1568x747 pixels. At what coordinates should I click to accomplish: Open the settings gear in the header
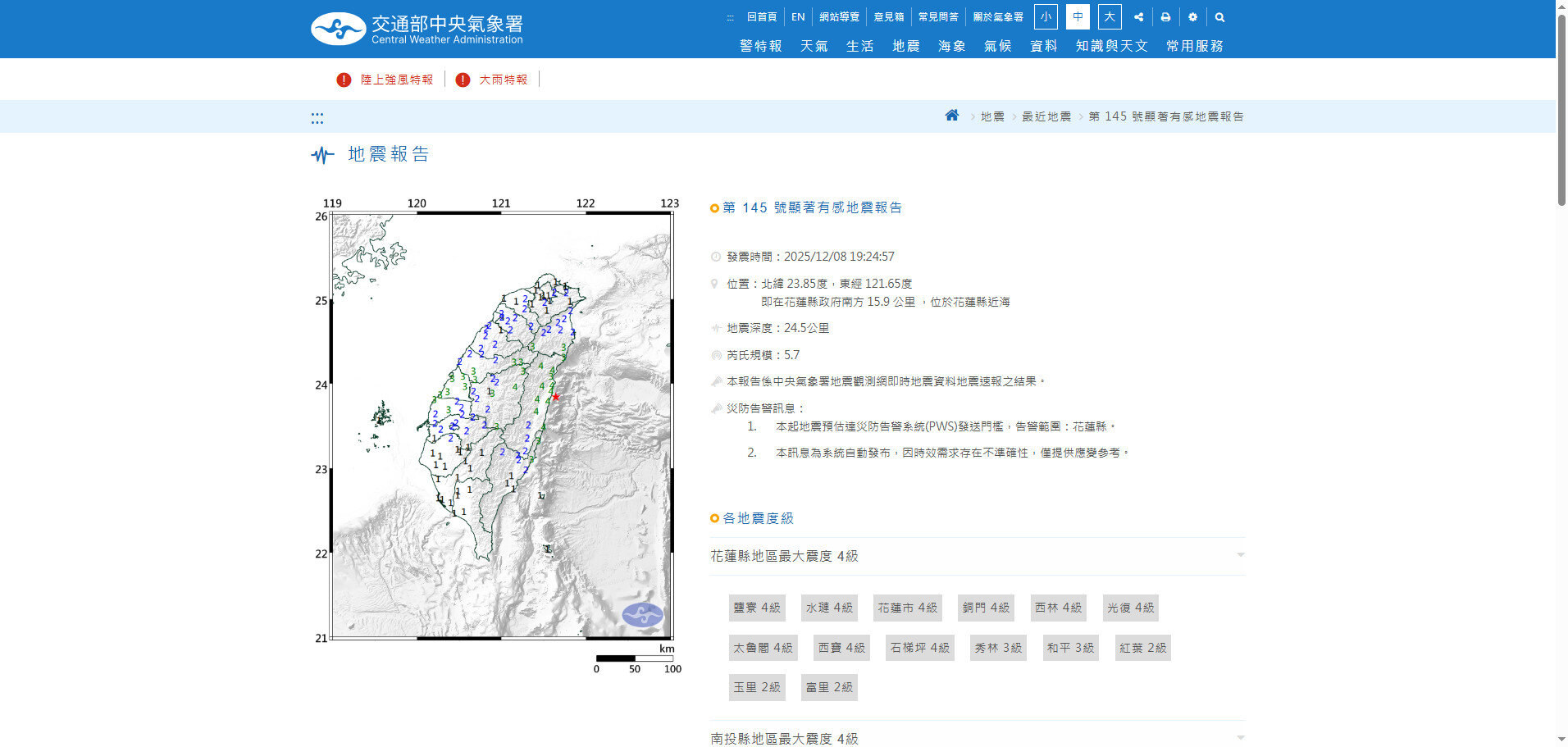(x=1192, y=16)
